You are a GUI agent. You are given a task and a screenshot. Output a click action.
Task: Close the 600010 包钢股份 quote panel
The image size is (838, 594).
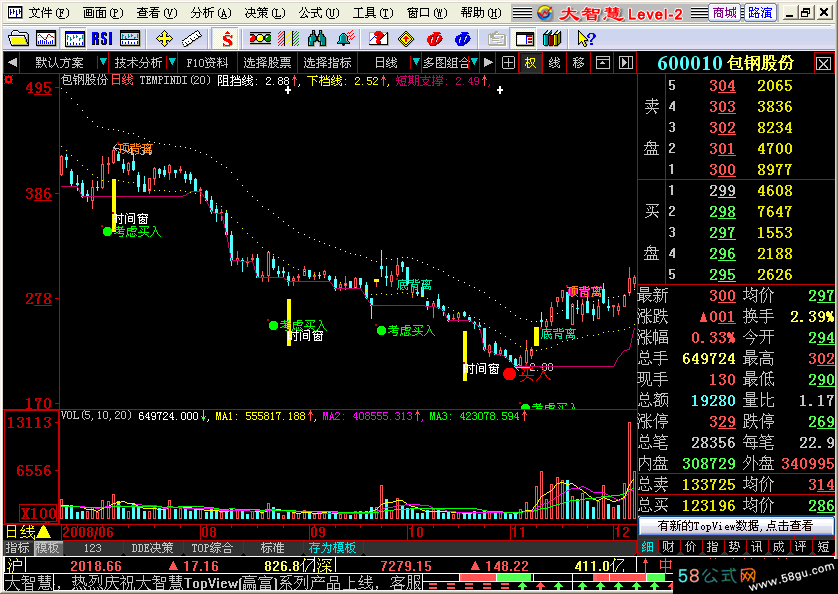823,64
